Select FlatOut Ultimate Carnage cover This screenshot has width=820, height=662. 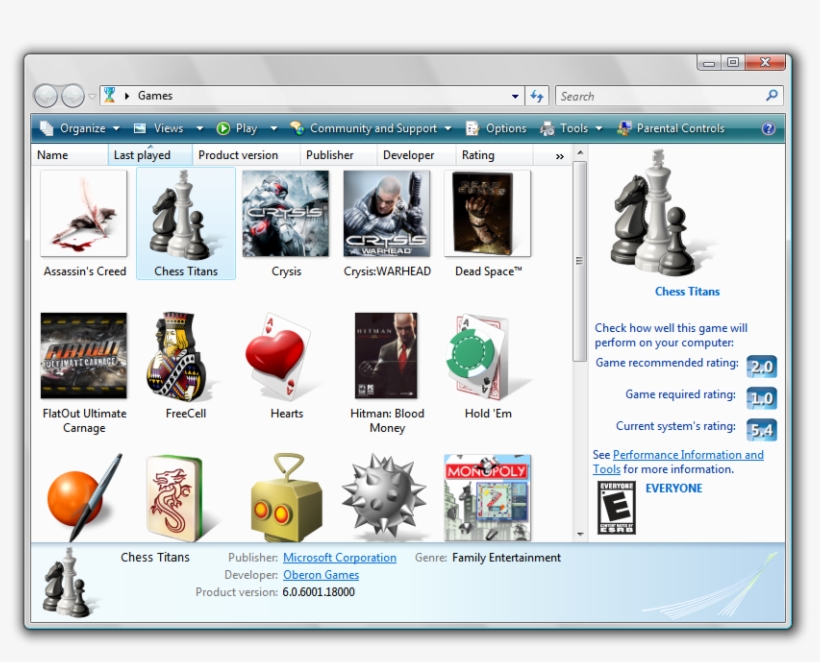point(84,356)
